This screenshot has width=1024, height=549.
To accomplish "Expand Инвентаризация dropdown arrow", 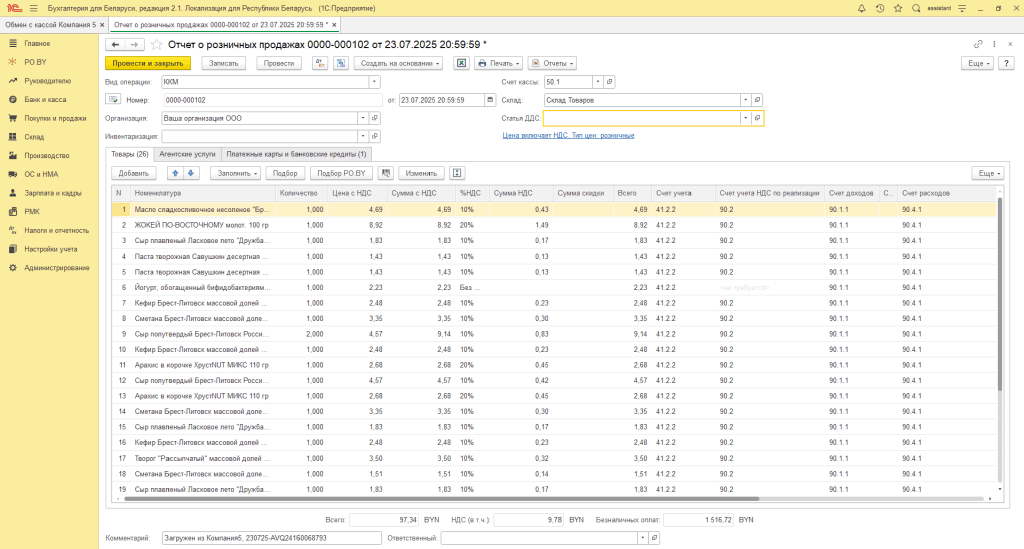I will pyautogui.click(x=363, y=136).
